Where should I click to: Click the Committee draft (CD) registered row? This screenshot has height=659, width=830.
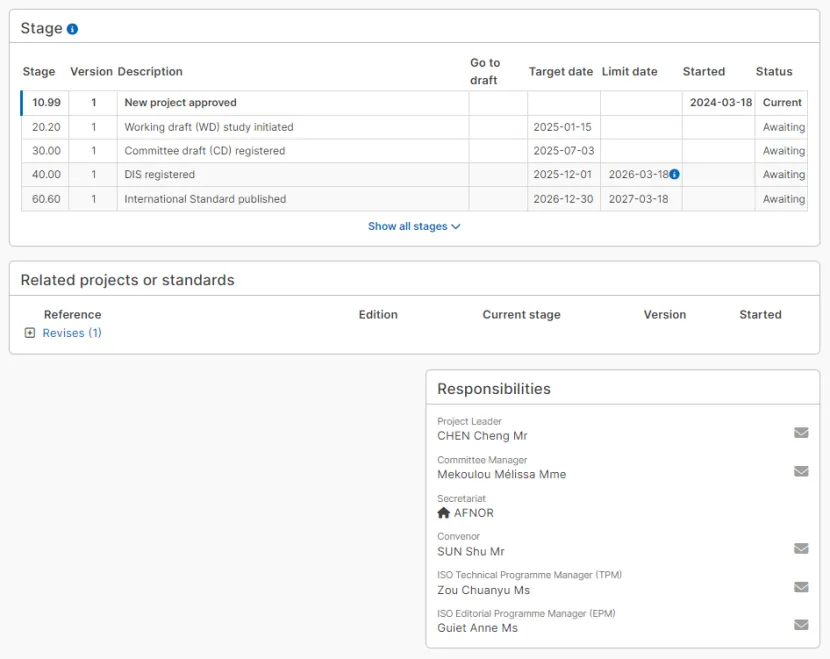click(204, 151)
